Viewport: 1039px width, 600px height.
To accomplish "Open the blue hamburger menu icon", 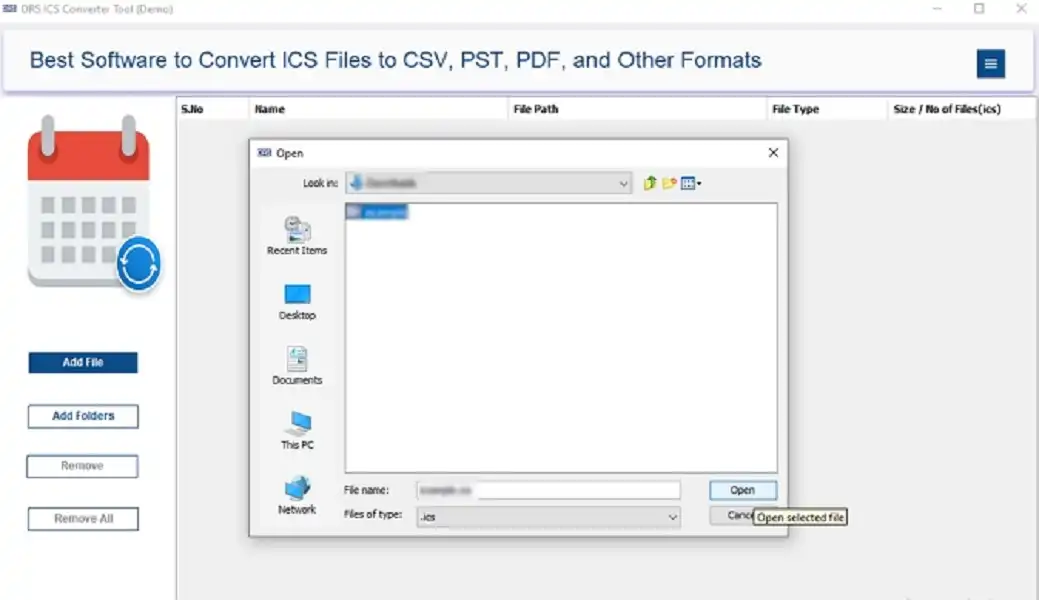I will click(990, 64).
